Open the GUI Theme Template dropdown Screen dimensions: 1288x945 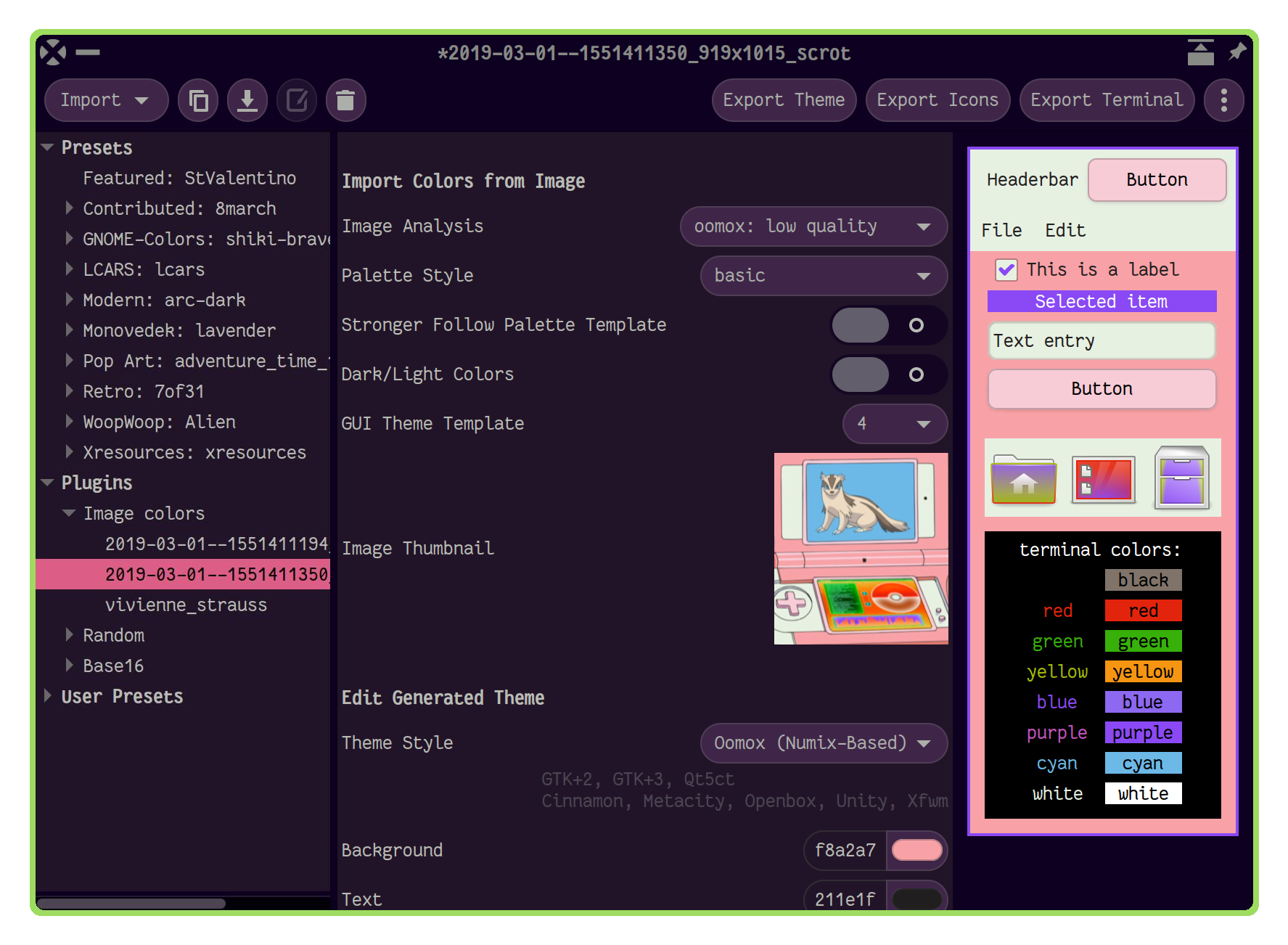(x=895, y=424)
